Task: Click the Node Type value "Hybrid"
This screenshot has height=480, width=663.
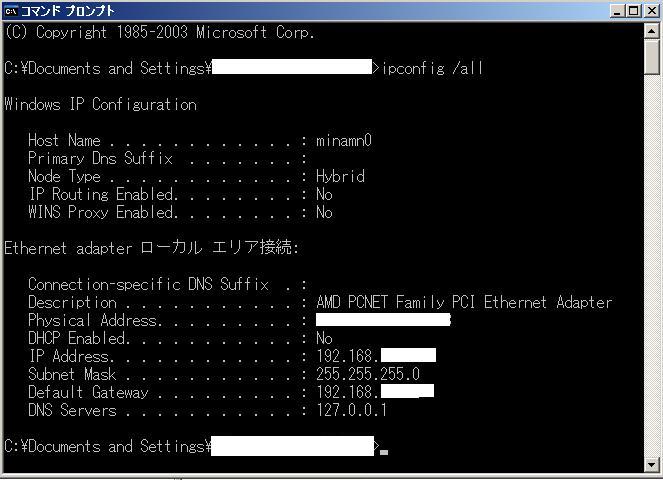Action: coord(340,177)
